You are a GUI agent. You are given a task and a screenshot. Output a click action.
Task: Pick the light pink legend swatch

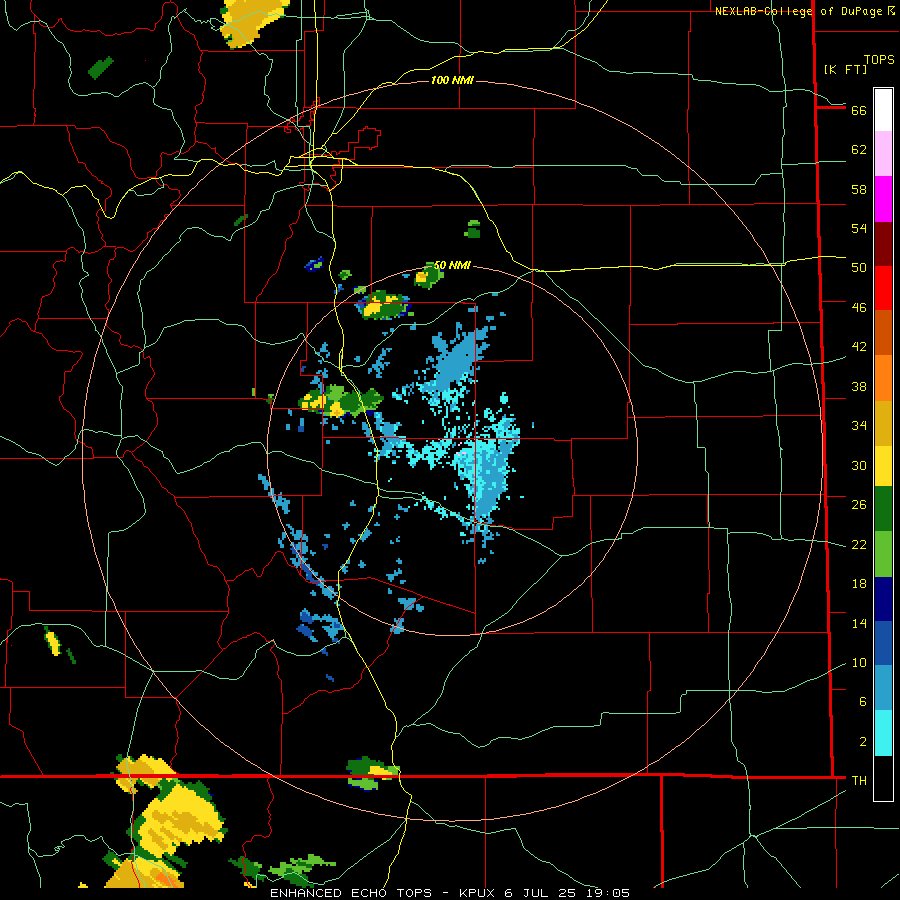pos(883,154)
